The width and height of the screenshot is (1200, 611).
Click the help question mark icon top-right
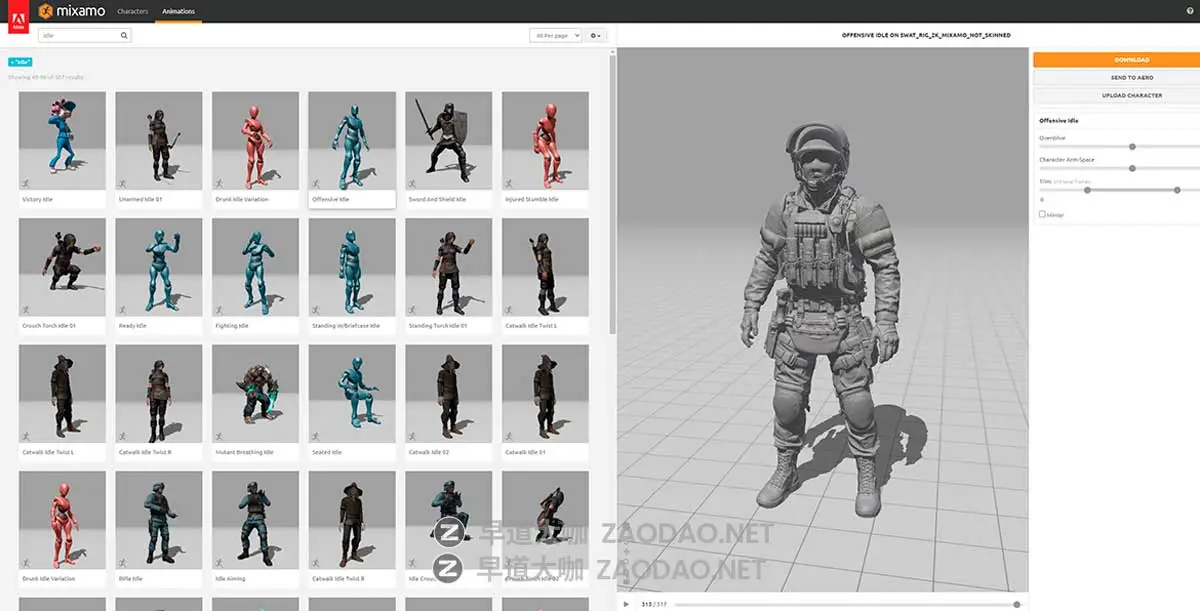1191,11
